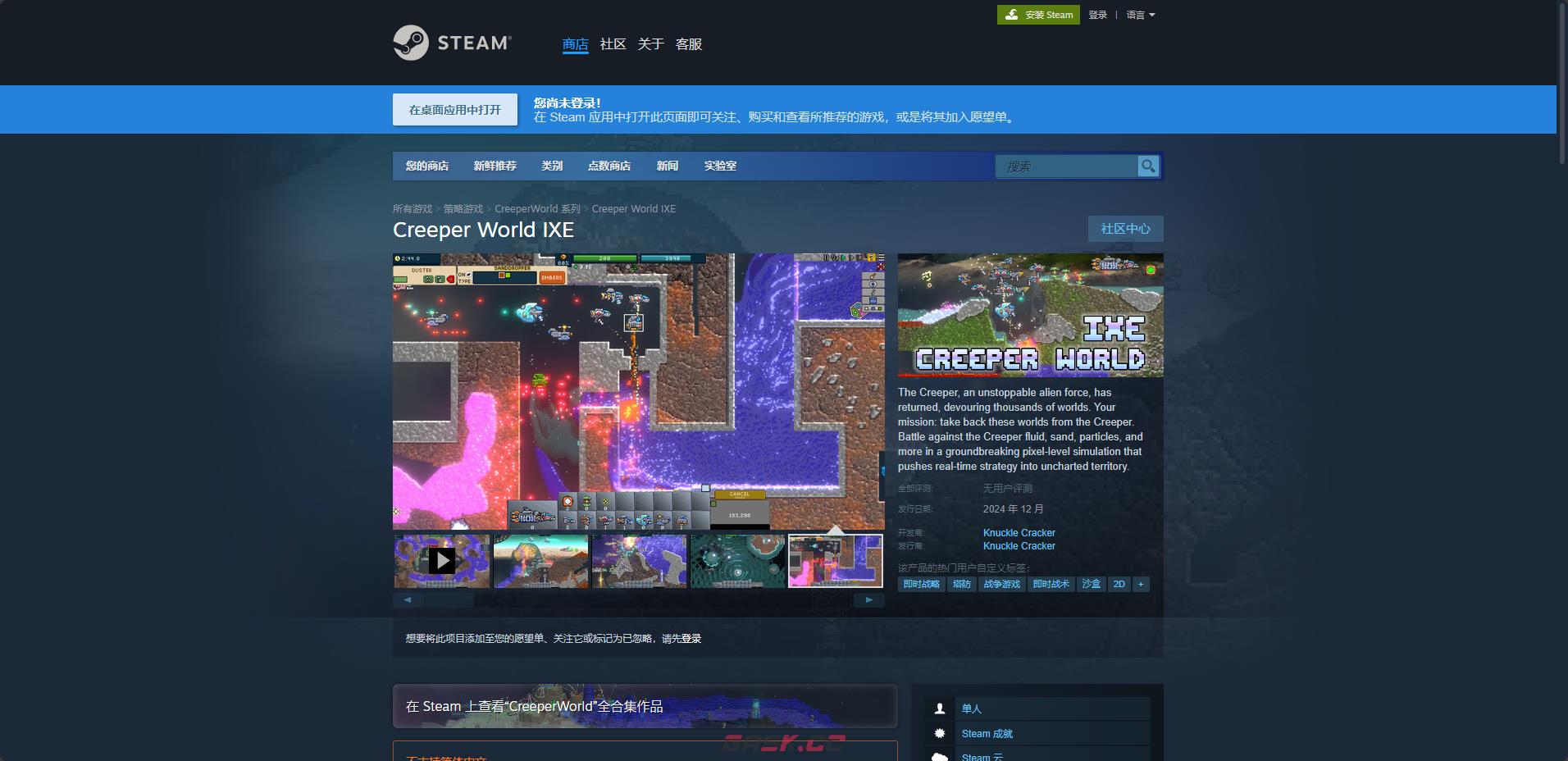Select the second screenshot thumbnail
This screenshot has height=761, width=1568.
pos(540,561)
